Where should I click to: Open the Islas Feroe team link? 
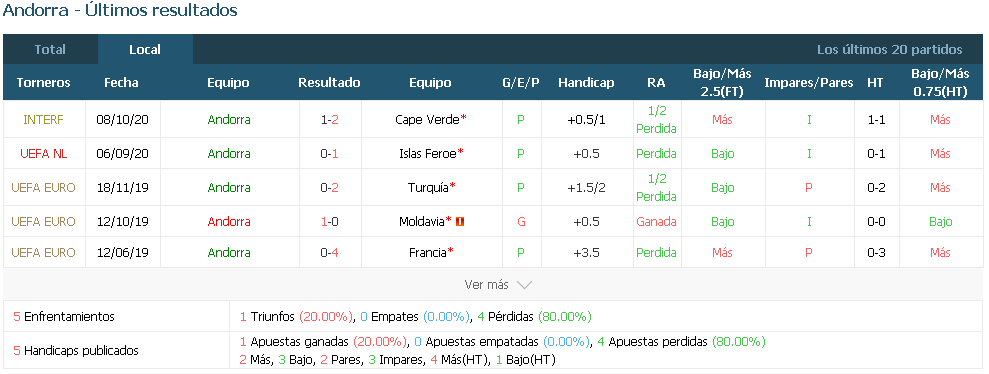tap(428, 153)
